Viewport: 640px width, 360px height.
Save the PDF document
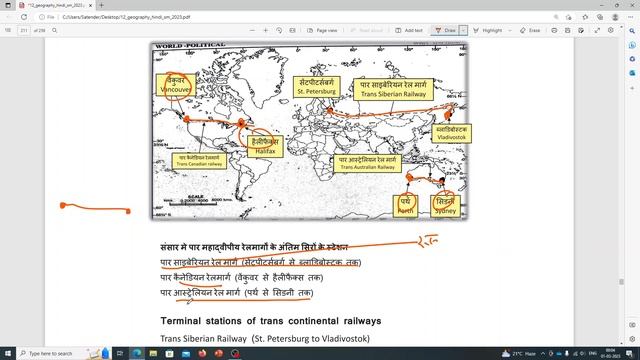(x=568, y=30)
